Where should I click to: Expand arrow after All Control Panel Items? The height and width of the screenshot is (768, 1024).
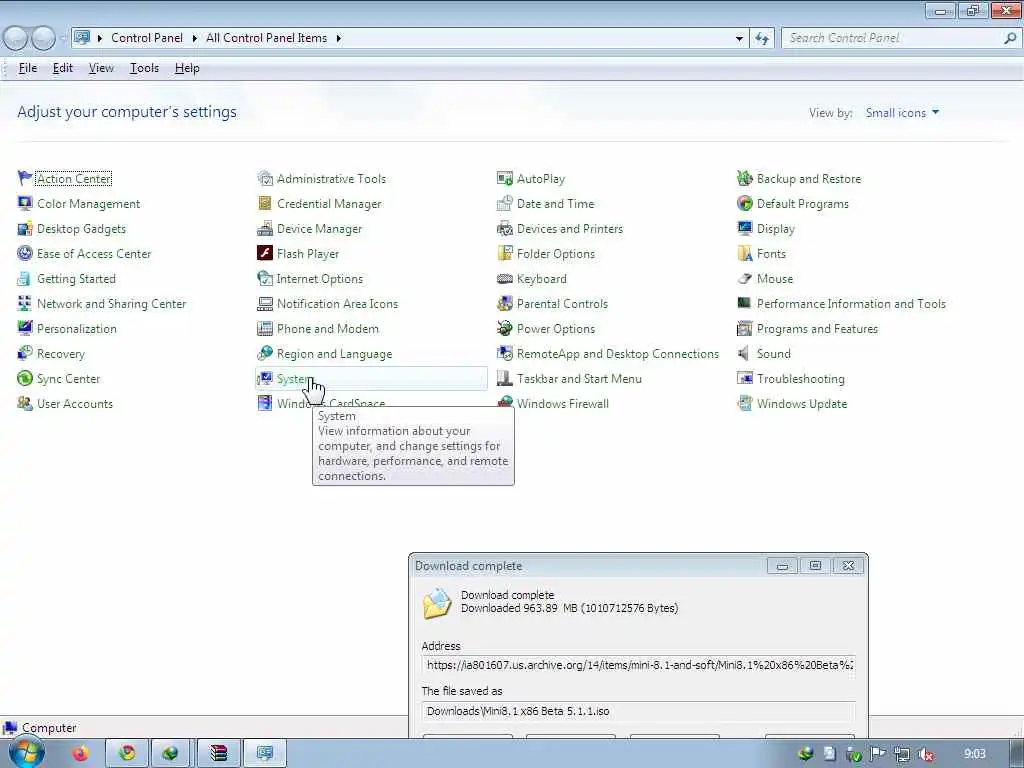pyautogui.click(x=338, y=38)
